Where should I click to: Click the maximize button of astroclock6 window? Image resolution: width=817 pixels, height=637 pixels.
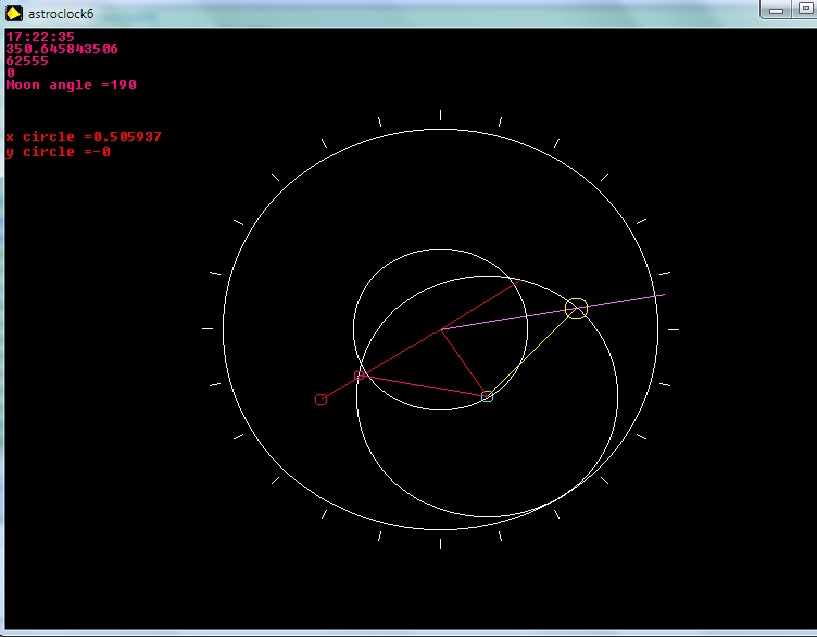tap(804, 9)
